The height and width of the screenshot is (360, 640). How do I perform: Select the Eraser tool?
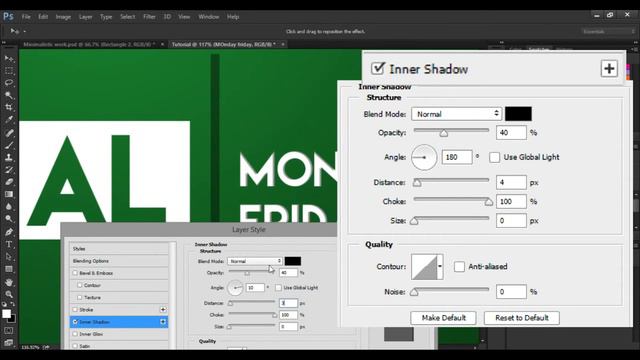click(x=9, y=182)
